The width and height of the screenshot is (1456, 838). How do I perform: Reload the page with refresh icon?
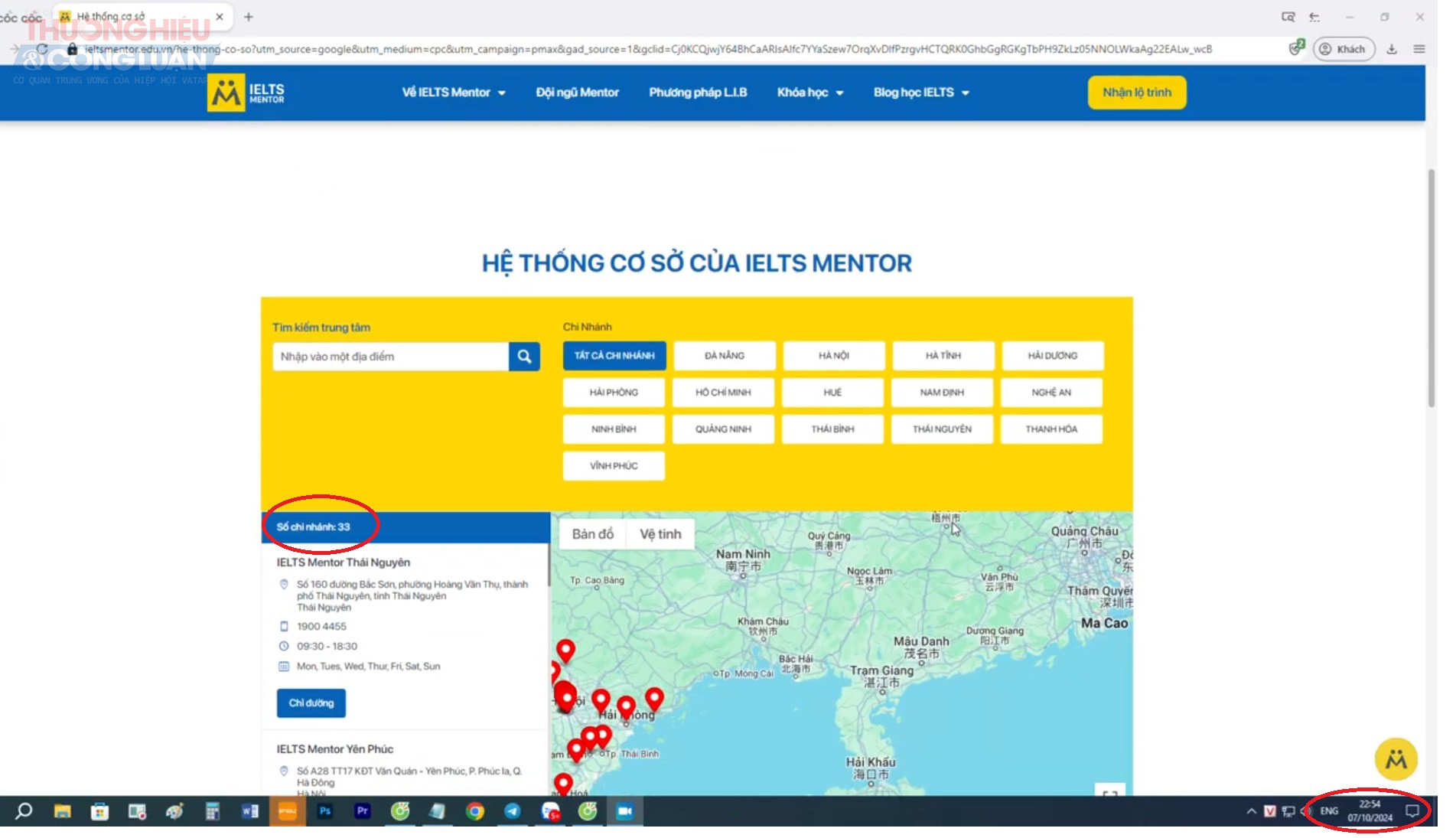[42, 49]
